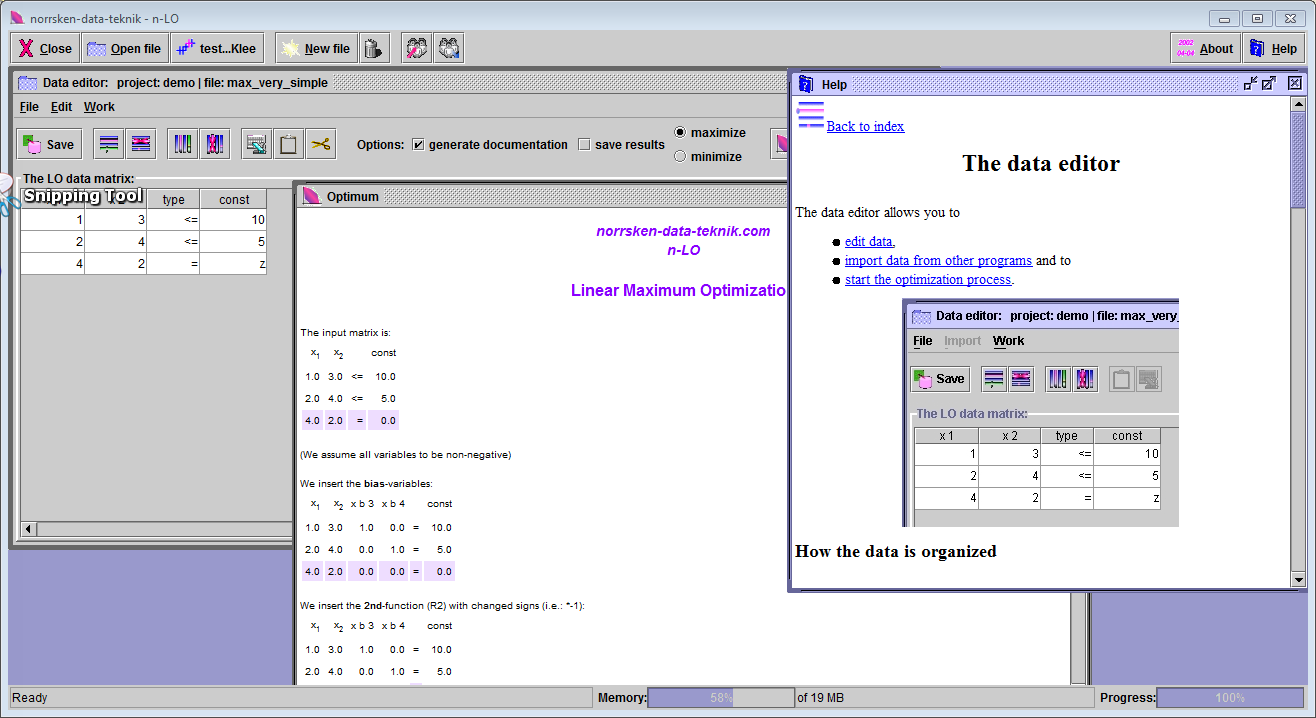This screenshot has width=1316, height=718.
Task: Open the File menu in Data editor
Action: coord(29,107)
